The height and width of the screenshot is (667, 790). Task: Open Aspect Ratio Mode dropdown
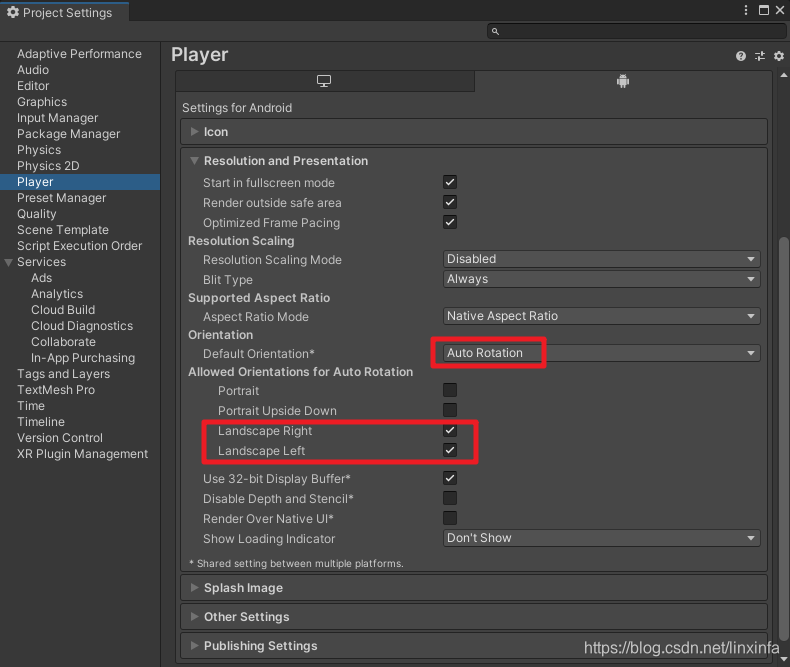602,316
